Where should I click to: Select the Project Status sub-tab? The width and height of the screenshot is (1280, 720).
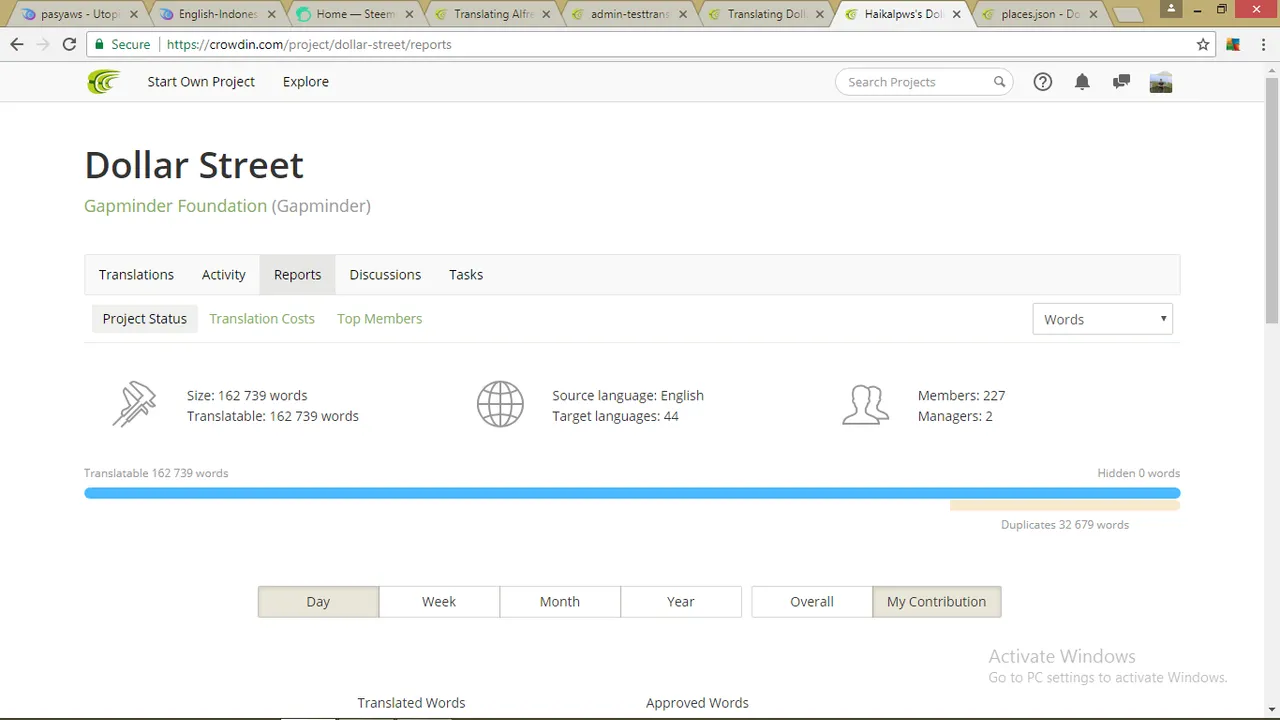click(x=145, y=319)
